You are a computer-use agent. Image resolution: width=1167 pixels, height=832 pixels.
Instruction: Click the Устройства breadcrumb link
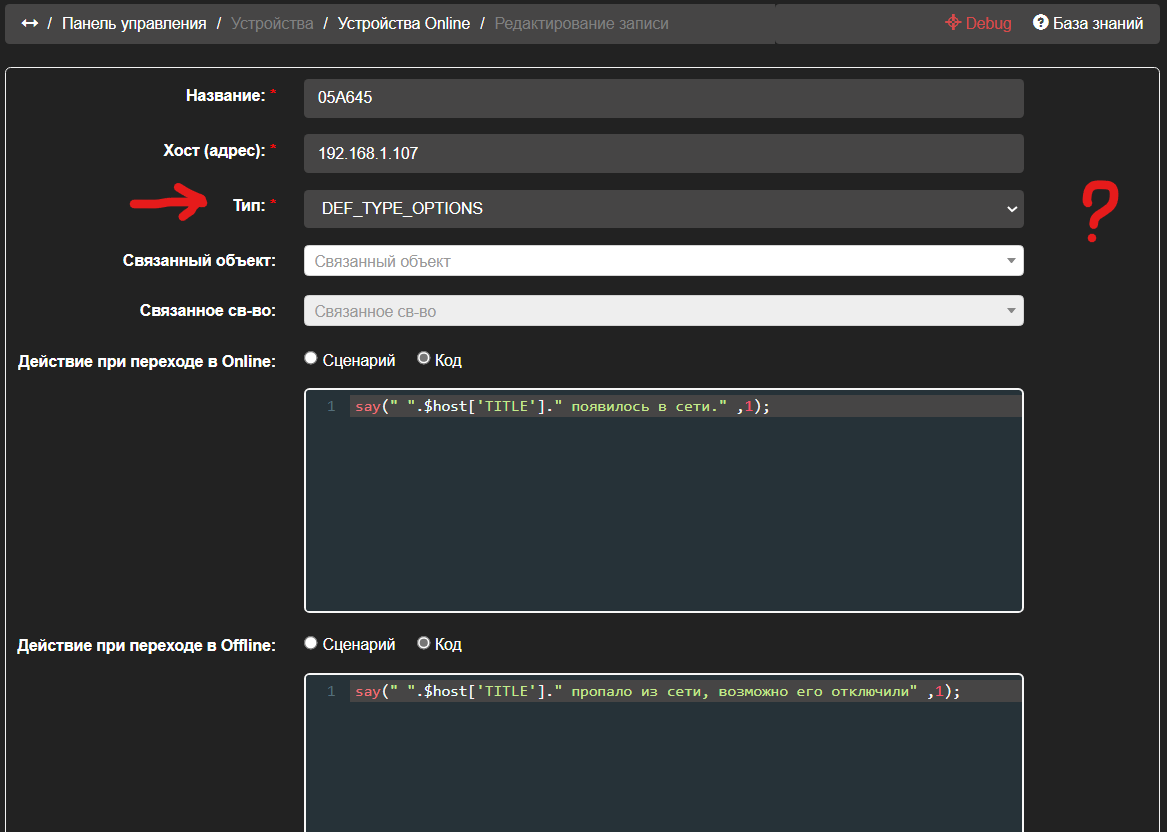pyautogui.click(x=271, y=23)
